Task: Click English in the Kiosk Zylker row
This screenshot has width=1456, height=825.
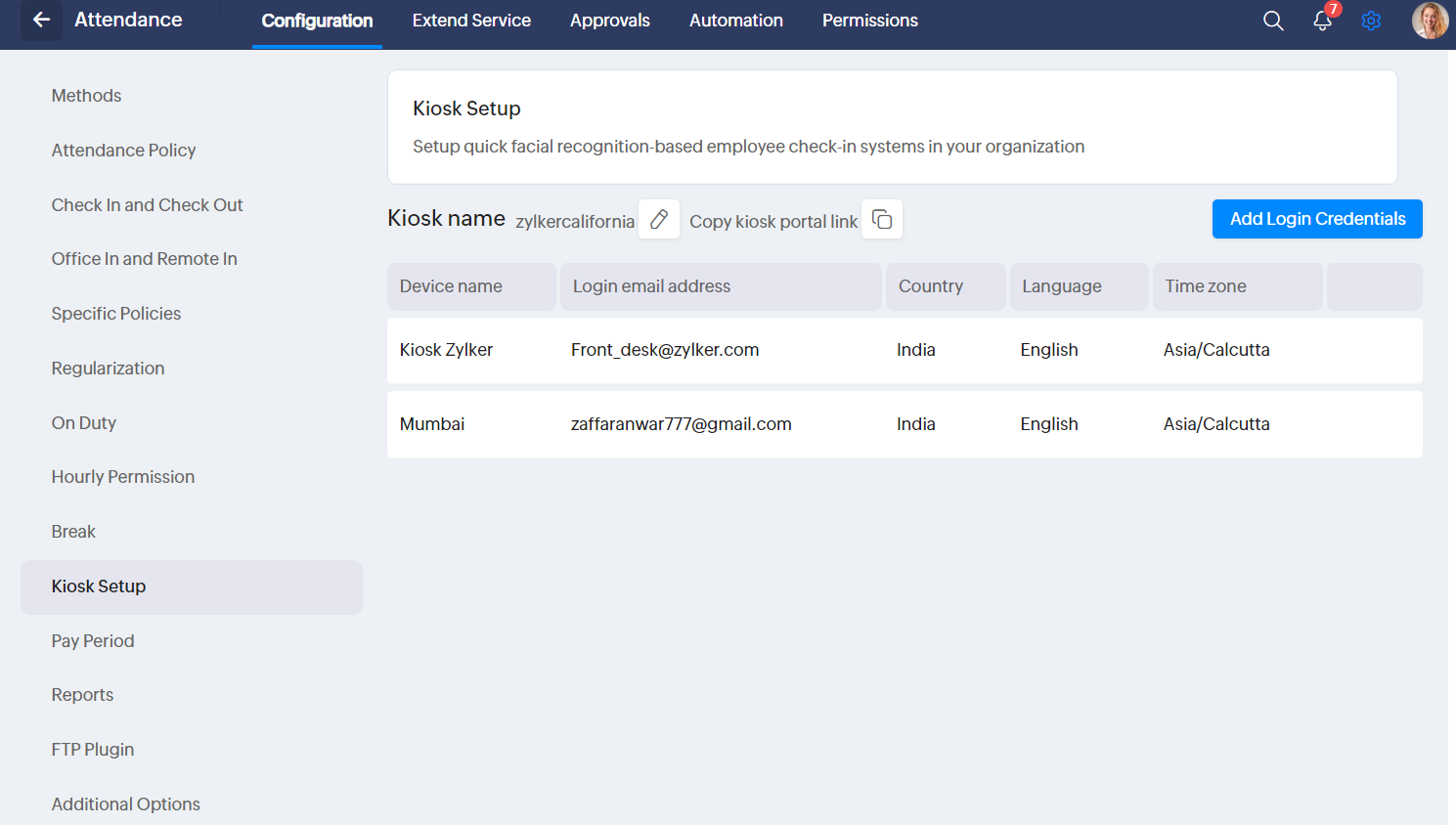Action: (x=1049, y=350)
